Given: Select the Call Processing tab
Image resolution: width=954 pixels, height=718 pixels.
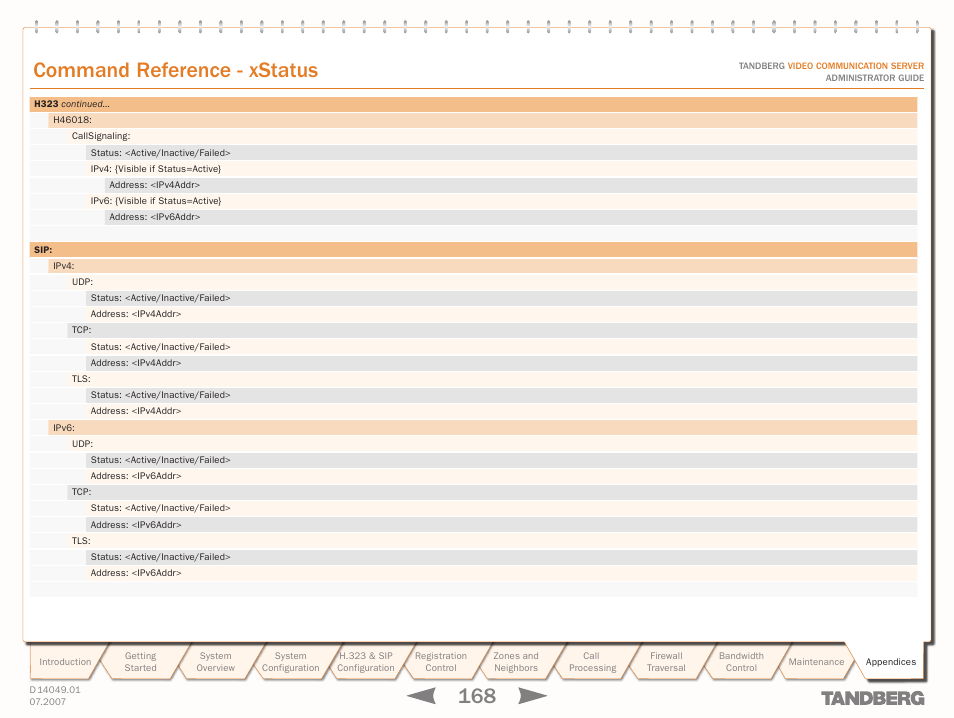Looking at the screenshot, I should [x=591, y=661].
